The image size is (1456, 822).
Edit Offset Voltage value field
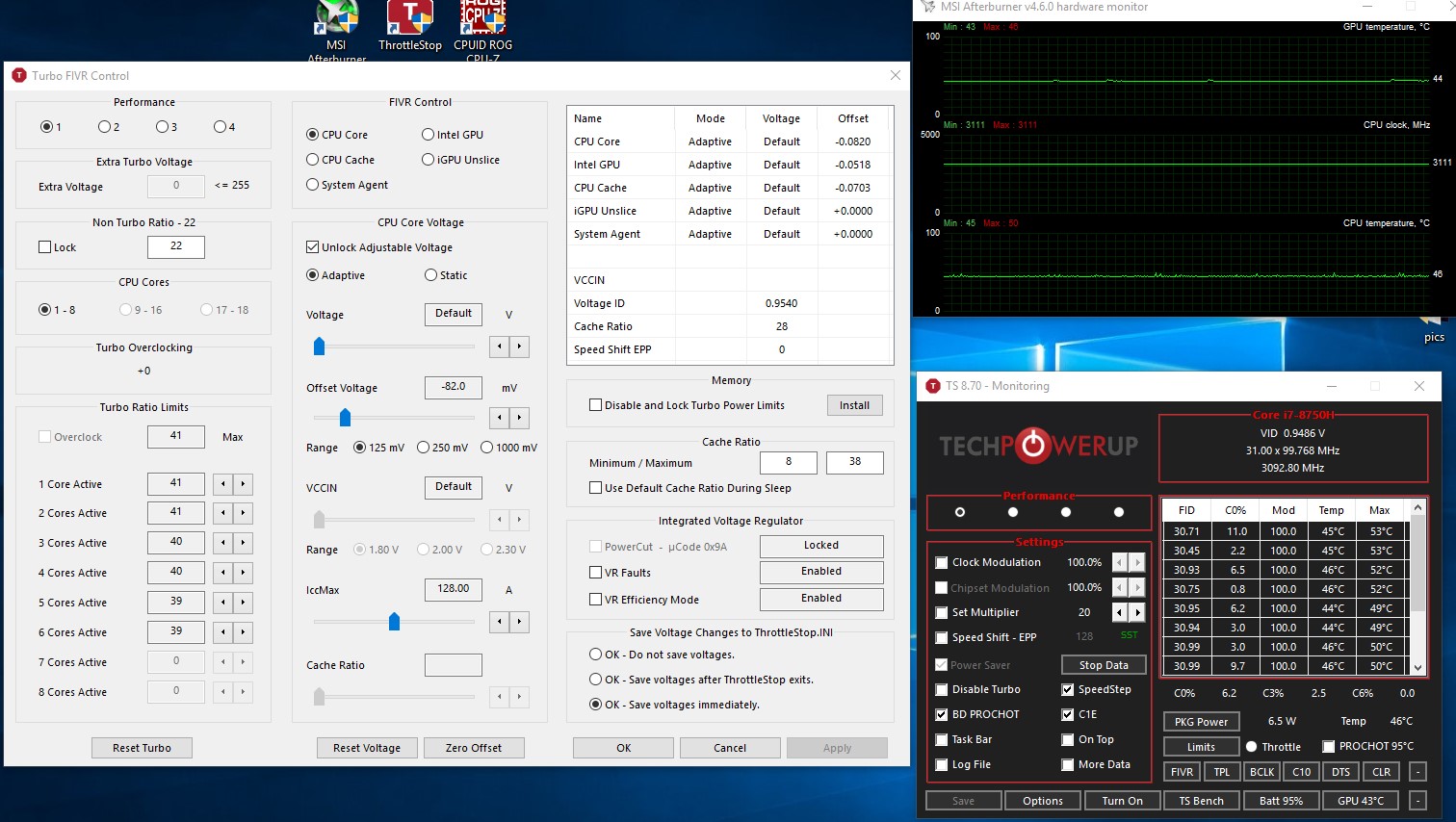(454, 387)
